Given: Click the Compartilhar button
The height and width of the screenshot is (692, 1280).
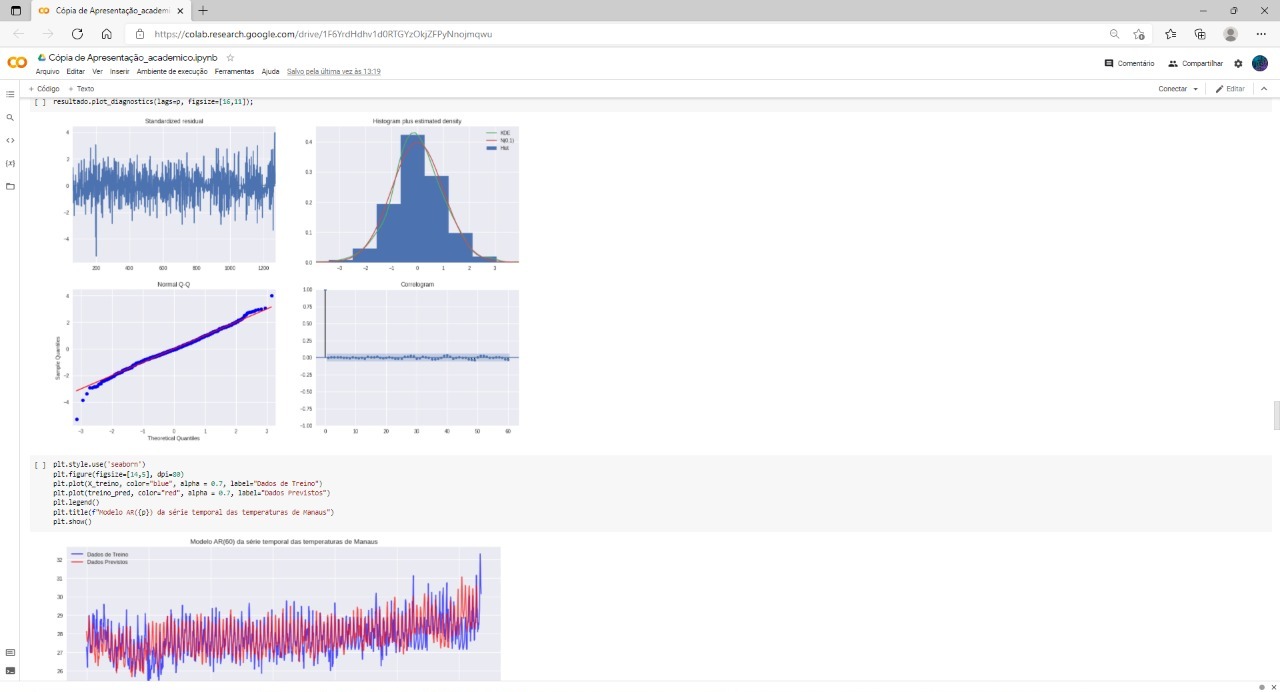Looking at the screenshot, I should click(x=1195, y=63).
